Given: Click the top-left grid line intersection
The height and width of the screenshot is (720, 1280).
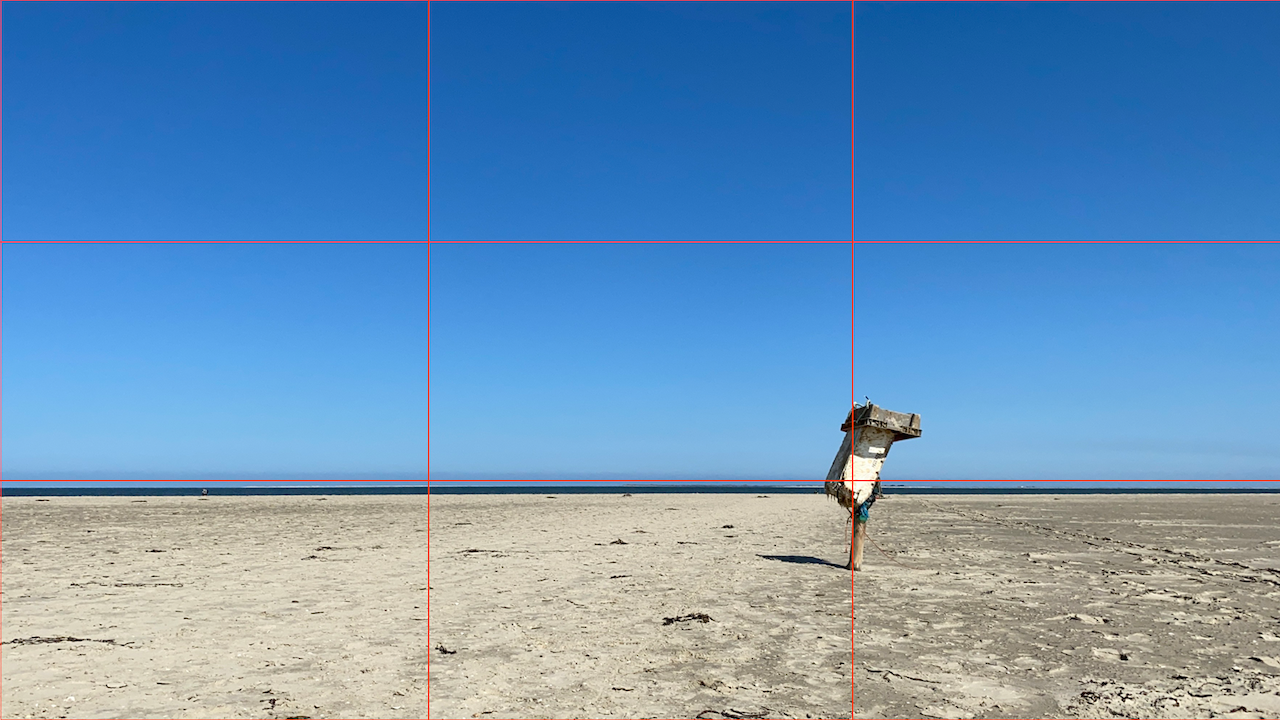Looking at the screenshot, I should pyautogui.click(x=429, y=242).
